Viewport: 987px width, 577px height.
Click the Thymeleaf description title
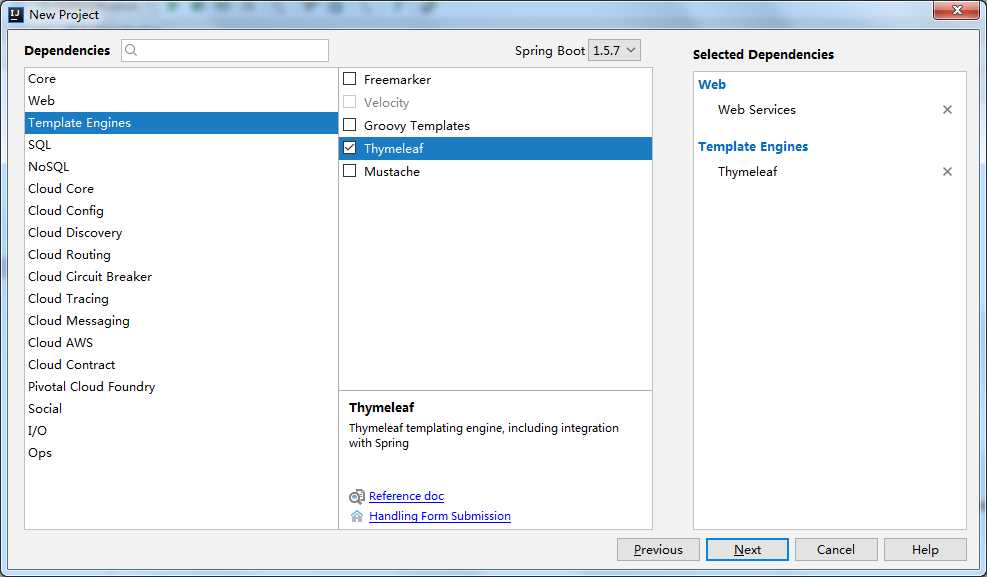click(381, 408)
